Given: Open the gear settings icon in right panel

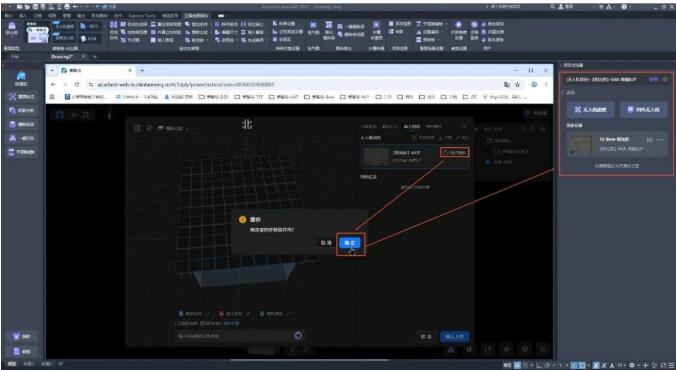Looking at the screenshot, I should [665, 79].
